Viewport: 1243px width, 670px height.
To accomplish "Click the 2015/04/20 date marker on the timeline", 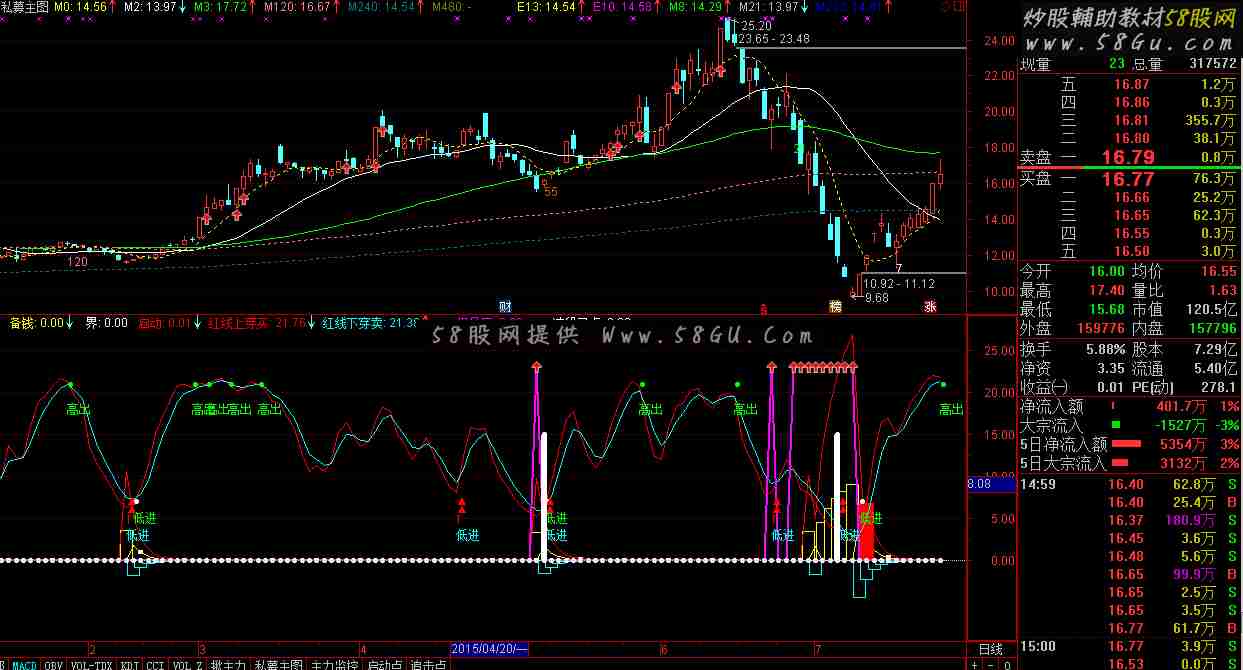I will [490, 648].
